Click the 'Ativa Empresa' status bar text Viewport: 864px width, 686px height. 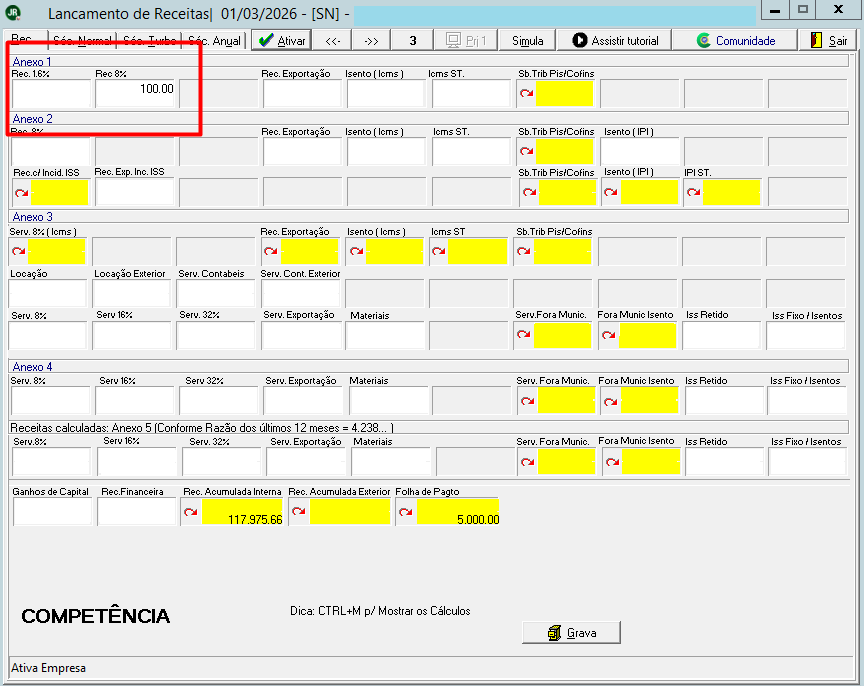(48, 668)
